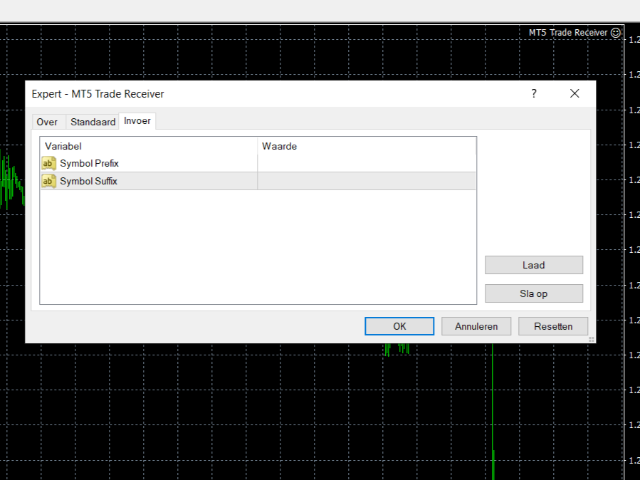The height and width of the screenshot is (480, 640).
Task: Switch to the Over tab
Action: (x=47, y=122)
